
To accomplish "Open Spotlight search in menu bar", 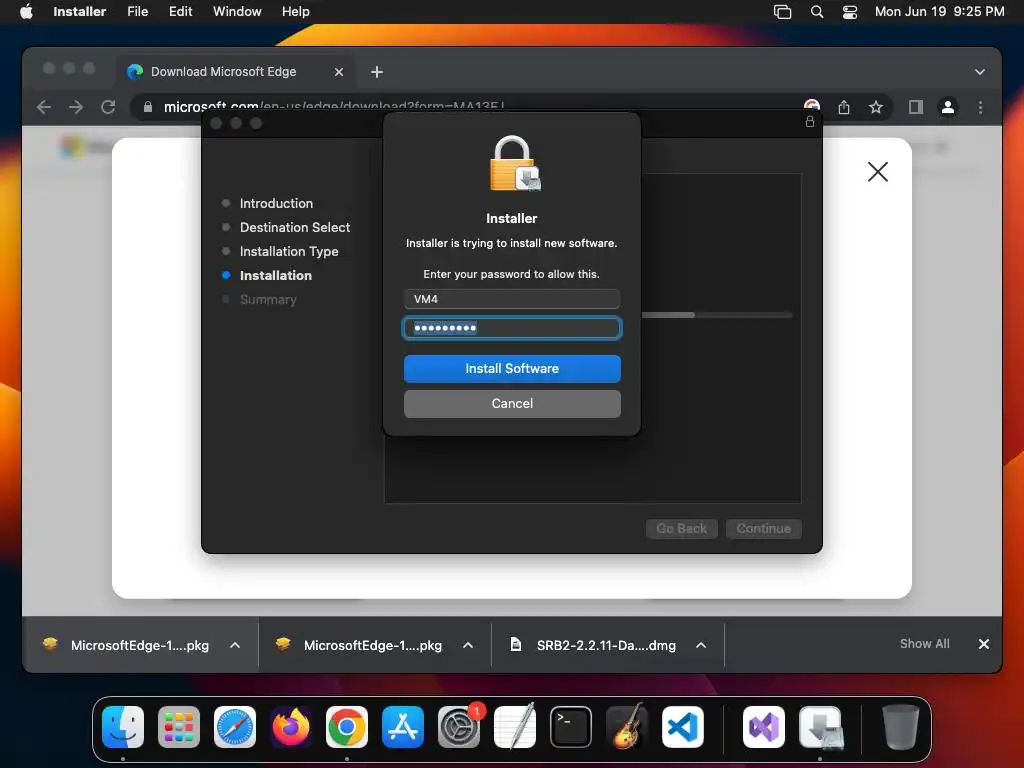I will tap(816, 12).
